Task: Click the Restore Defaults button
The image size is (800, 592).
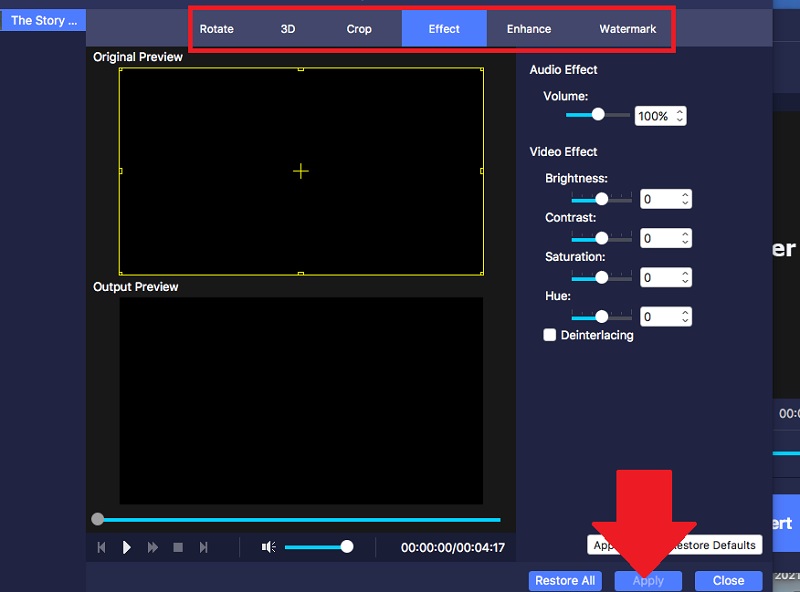Action: pyautogui.click(x=715, y=545)
